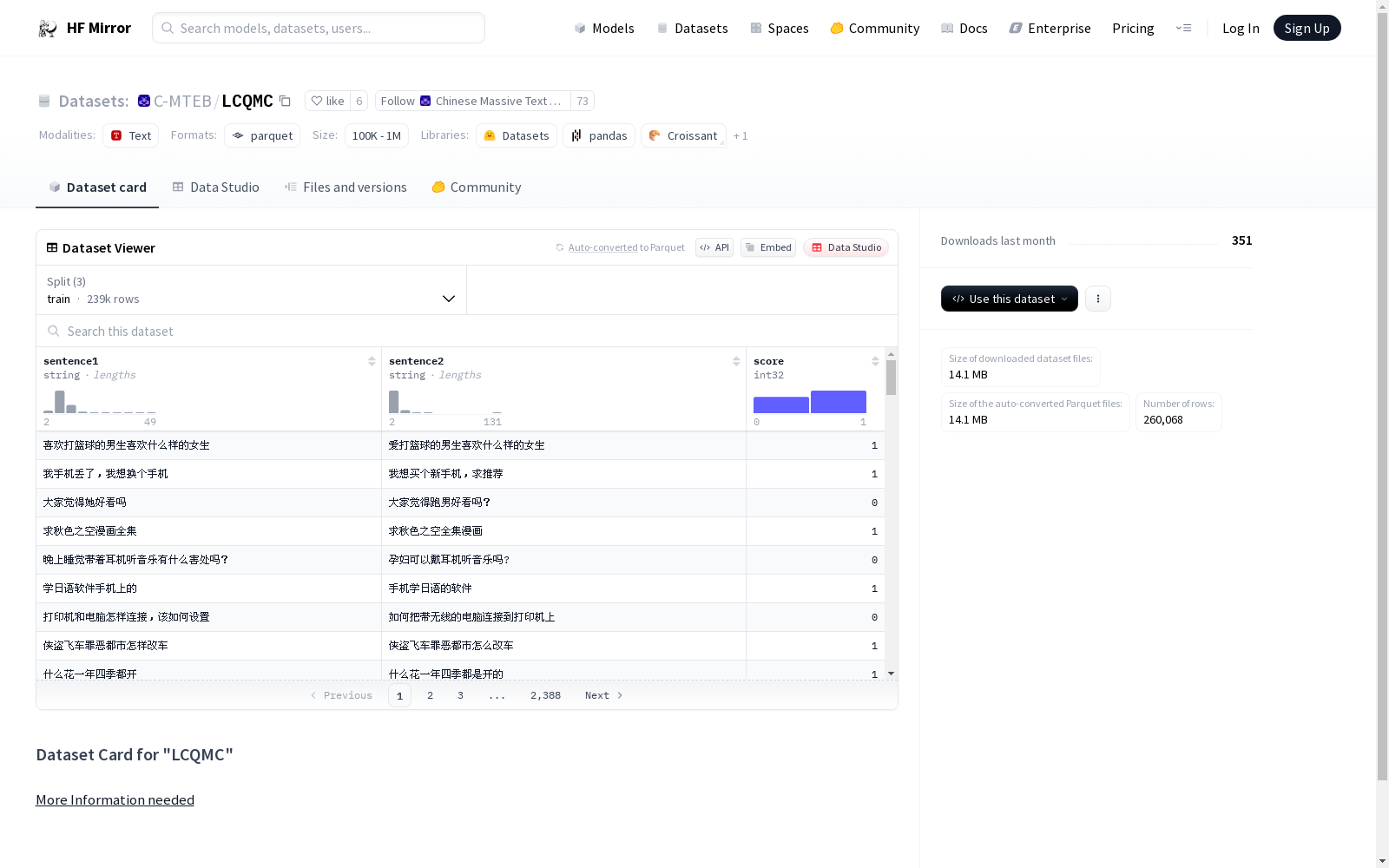
Task: Click the 100K - 1M size tag
Action: coord(377,135)
